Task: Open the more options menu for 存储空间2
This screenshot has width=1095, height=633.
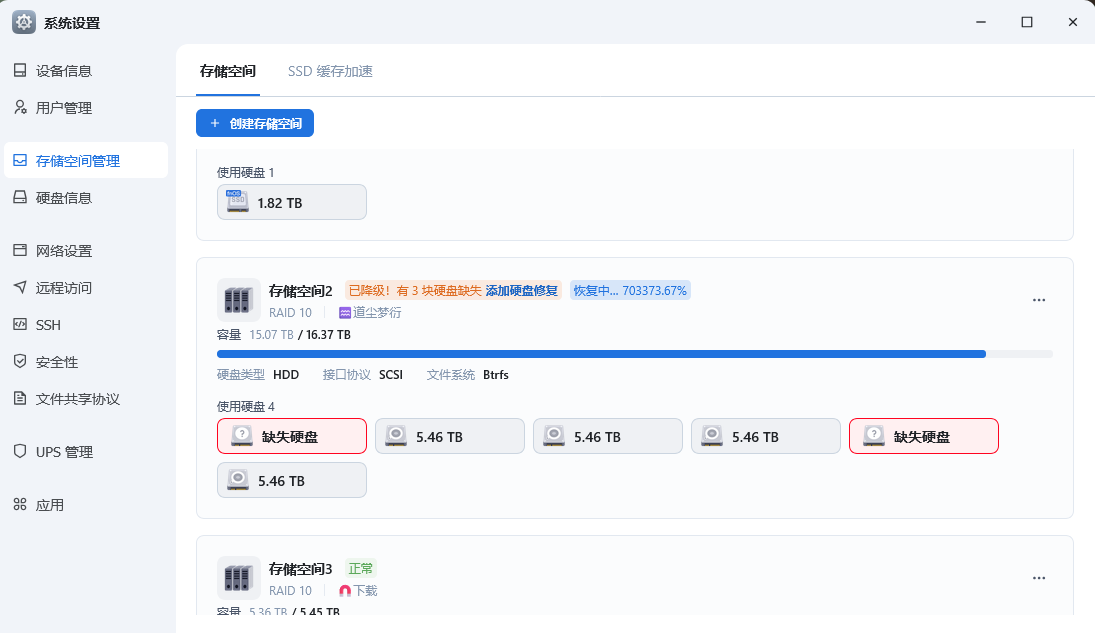Action: point(1039,300)
